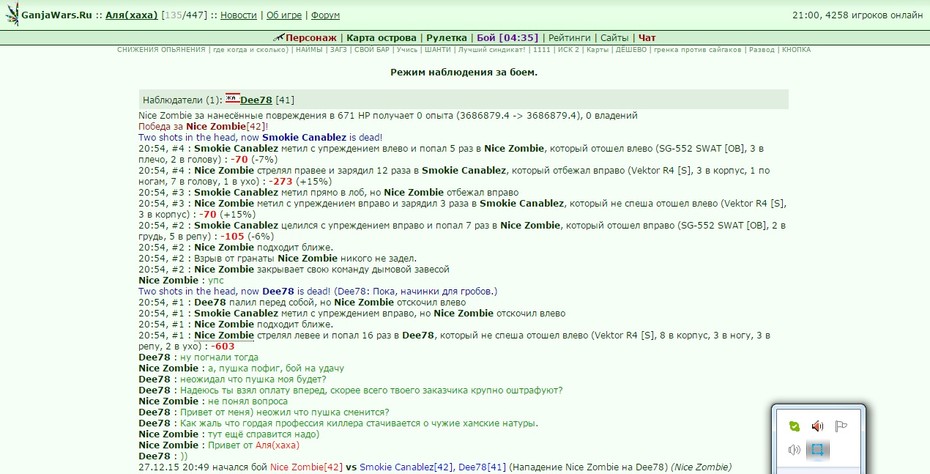Click 'тут ещё справится надо' chat message
Image resolution: width=930 pixels, height=474 pixels.
click(263, 434)
